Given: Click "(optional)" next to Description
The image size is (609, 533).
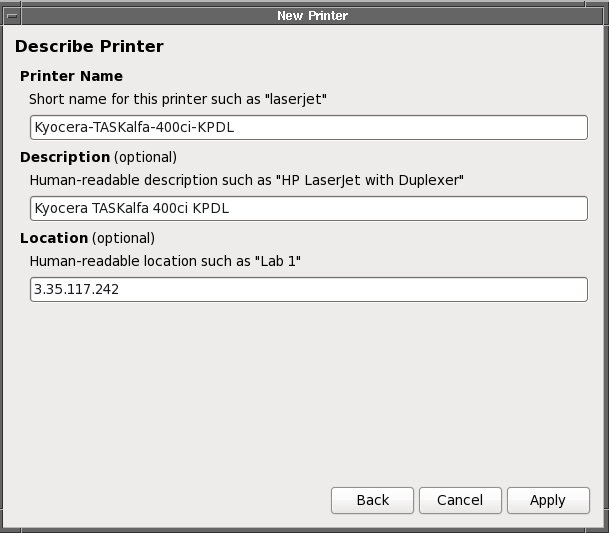Looking at the screenshot, I should [145, 157].
